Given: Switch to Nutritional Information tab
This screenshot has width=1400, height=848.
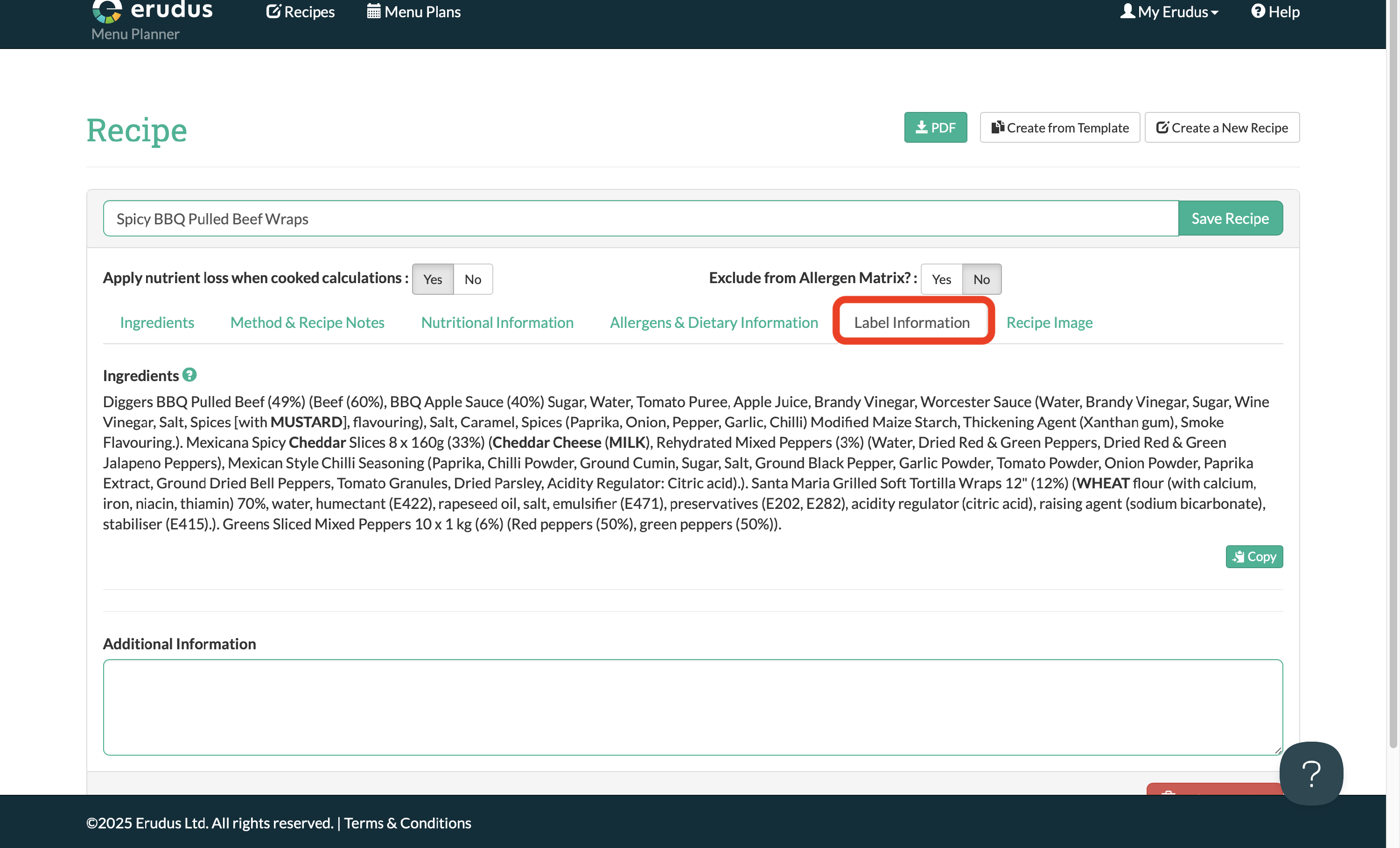Looking at the screenshot, I should (x=497, y=323).
